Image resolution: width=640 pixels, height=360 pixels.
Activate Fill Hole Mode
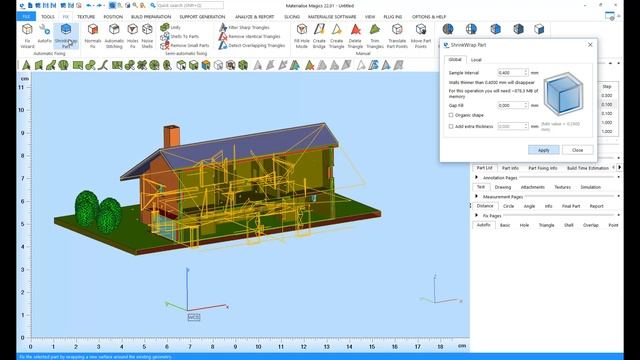click(302, 36)
